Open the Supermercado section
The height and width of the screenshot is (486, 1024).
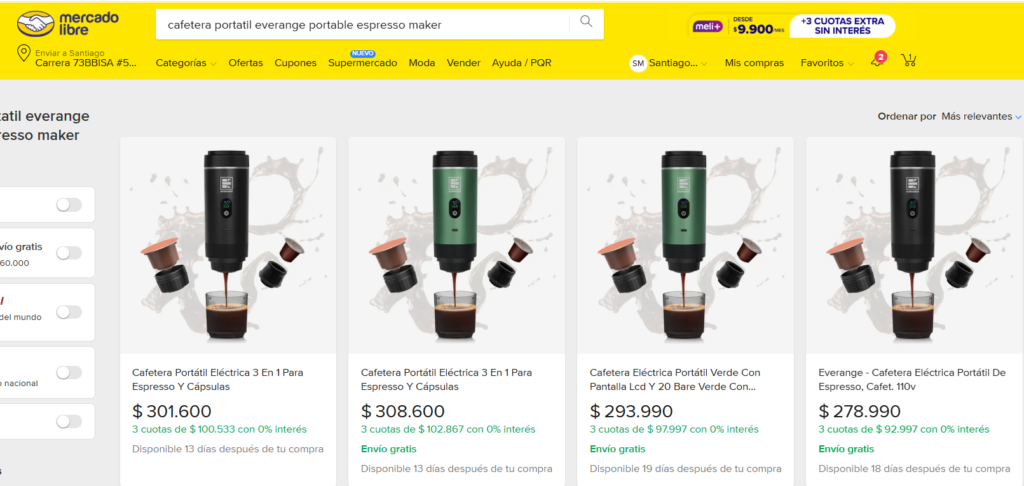[x=363, y=63]
